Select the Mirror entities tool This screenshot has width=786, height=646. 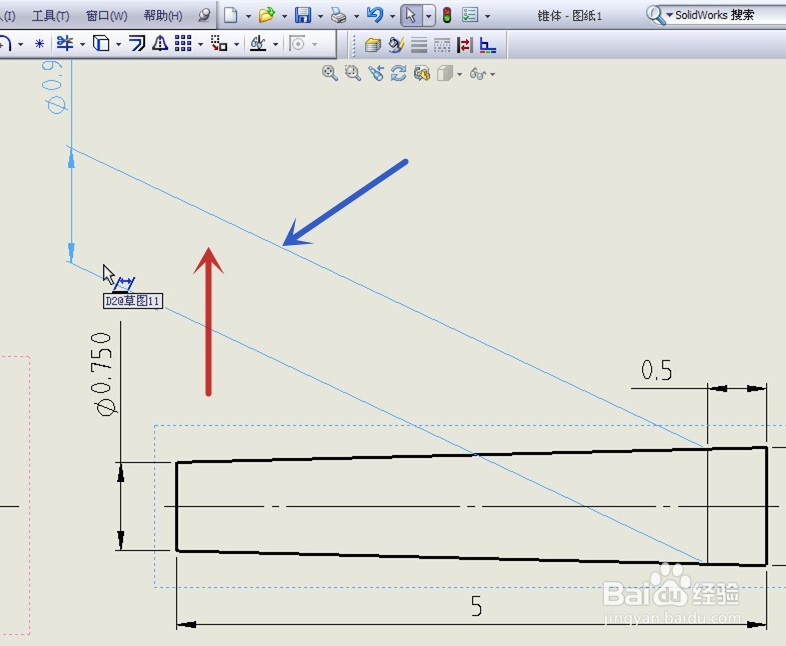pos(160,44)
